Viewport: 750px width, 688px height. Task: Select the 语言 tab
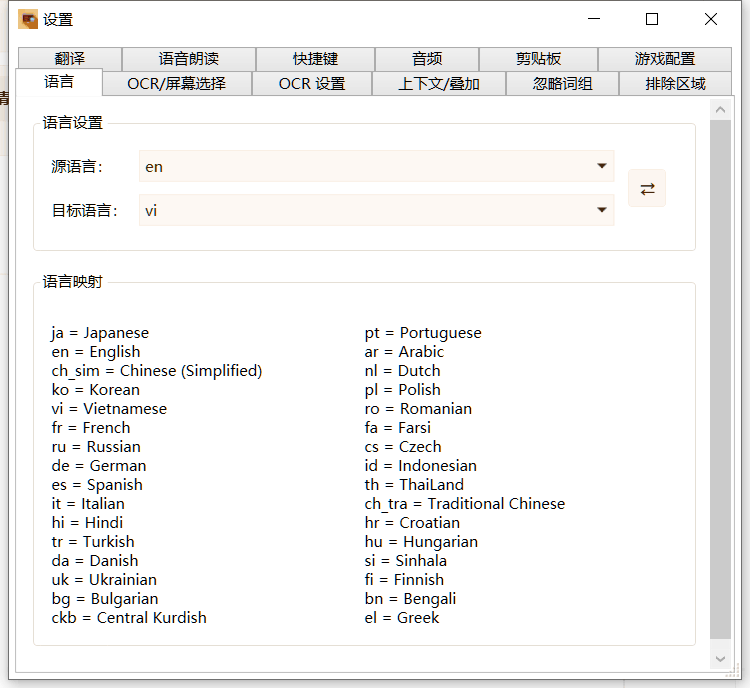tap(59, 82)
